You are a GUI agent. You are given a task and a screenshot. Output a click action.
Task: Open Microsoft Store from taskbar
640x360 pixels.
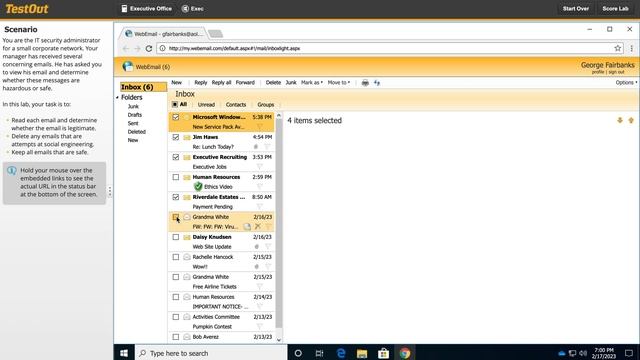click(383, 353)
